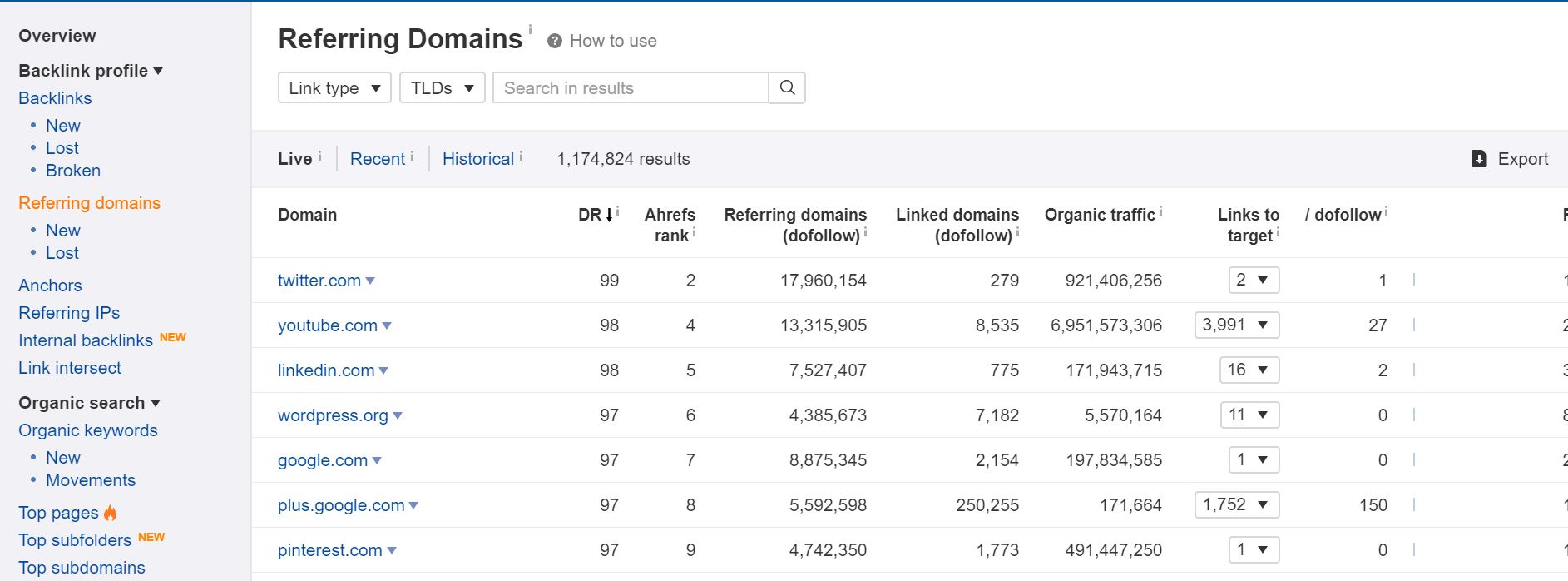Open Referring domains in sidebar
Viewport: 1568px width, 581px height.
coord(89,203)
